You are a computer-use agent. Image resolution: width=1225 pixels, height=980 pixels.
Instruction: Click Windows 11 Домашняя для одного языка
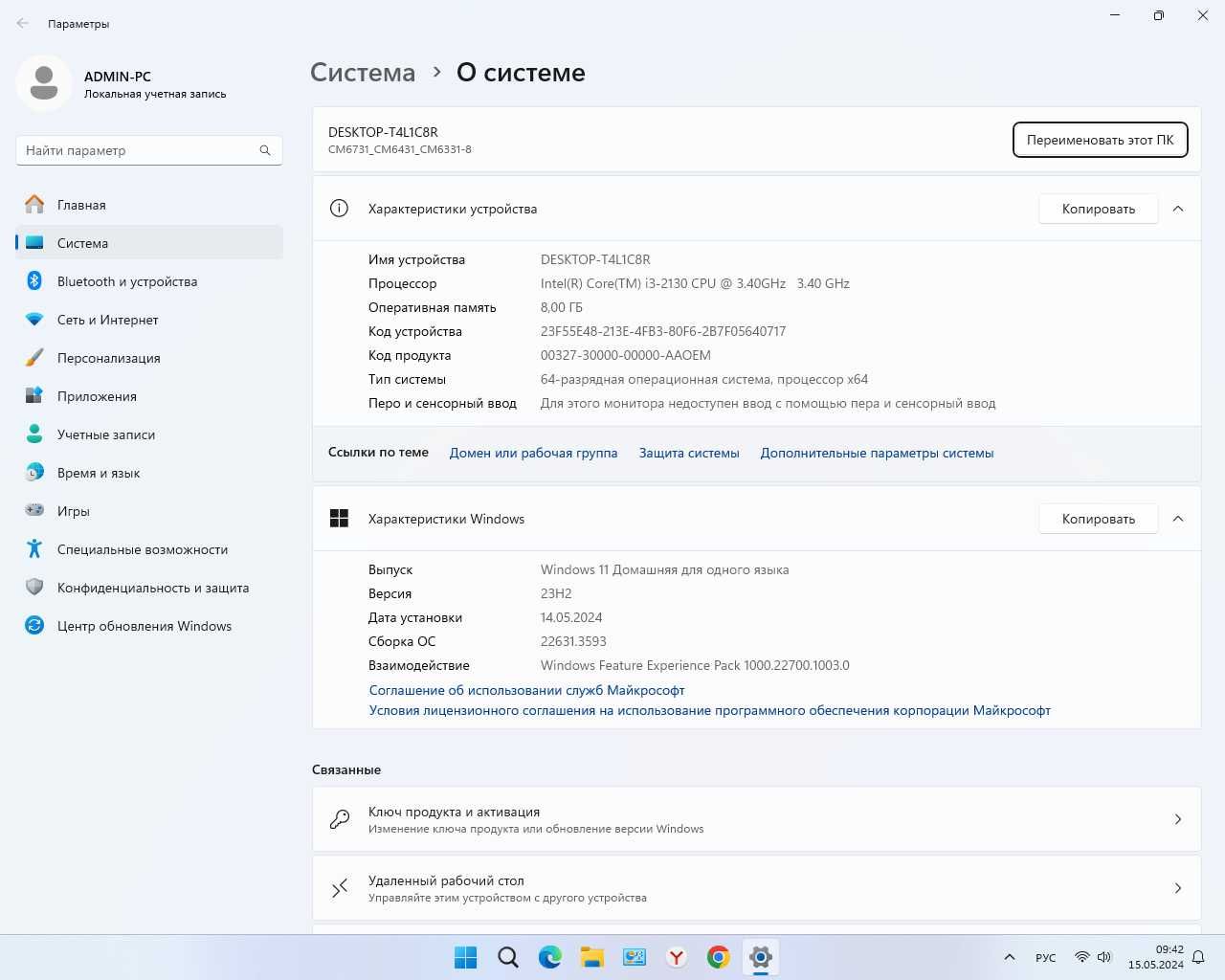tap(665, 569)
